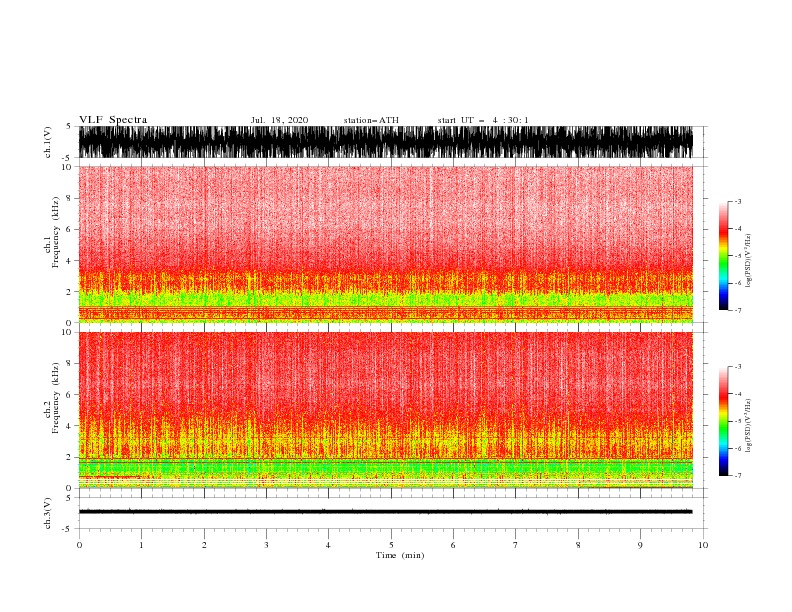Click the ch.1(V) waveform axis label

48,142
